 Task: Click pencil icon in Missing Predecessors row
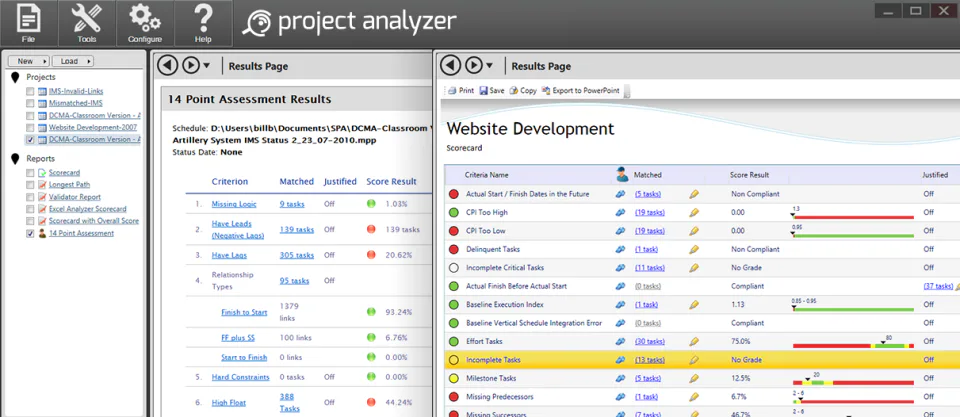click(x=694, y=397)
